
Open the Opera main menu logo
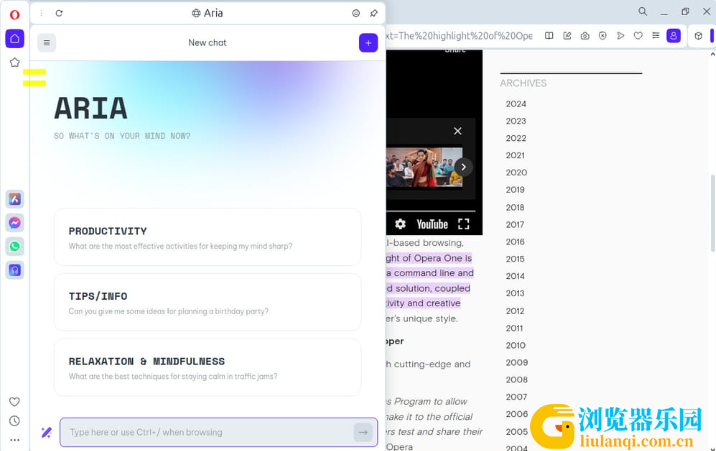coord(15,15)
